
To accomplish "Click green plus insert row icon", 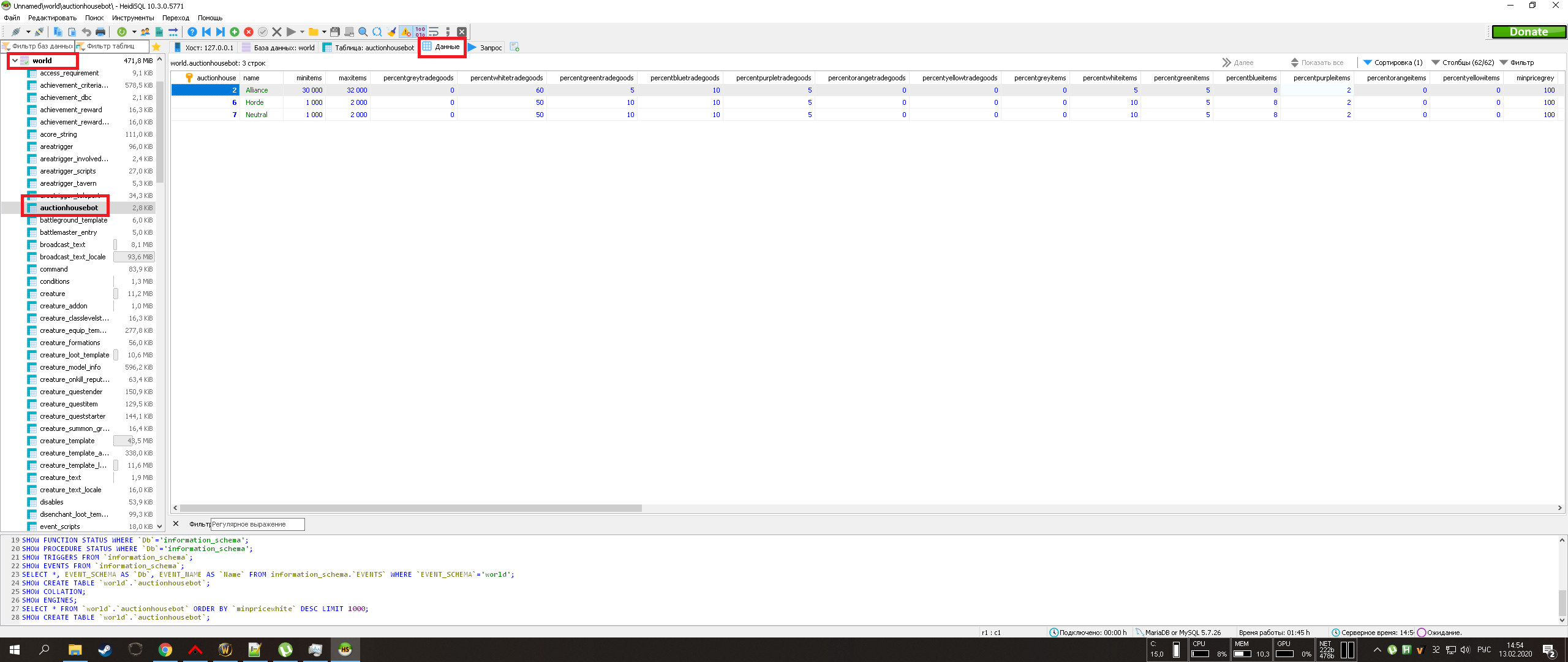I will (235, 32).
